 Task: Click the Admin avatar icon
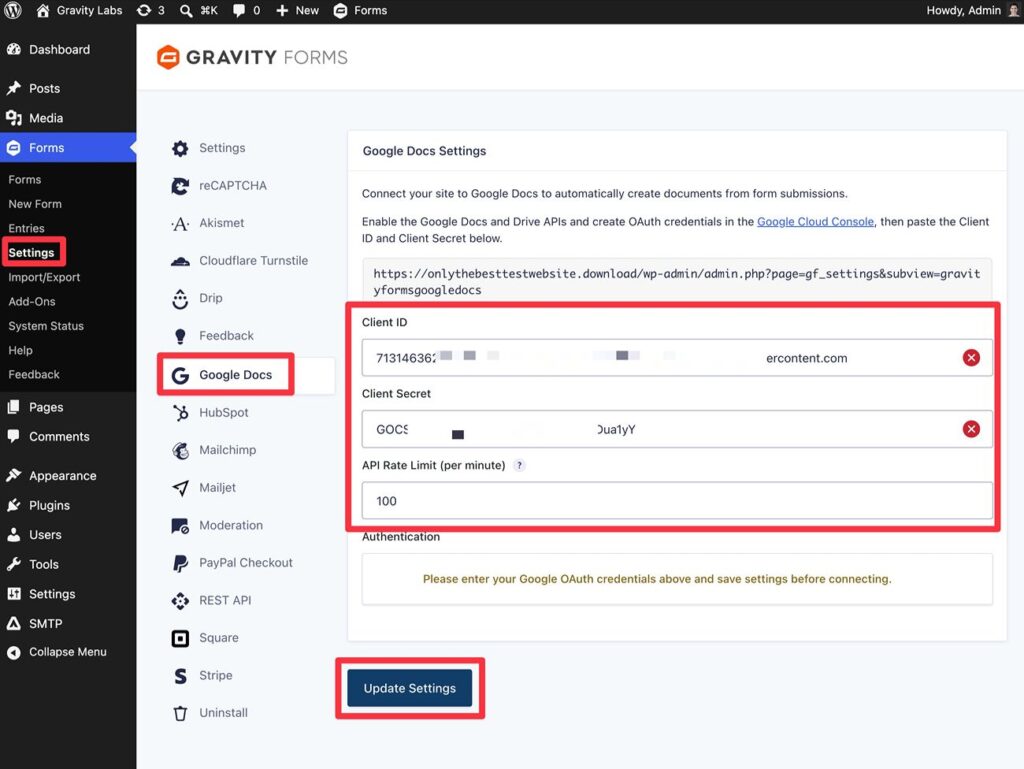point(1013,10)
